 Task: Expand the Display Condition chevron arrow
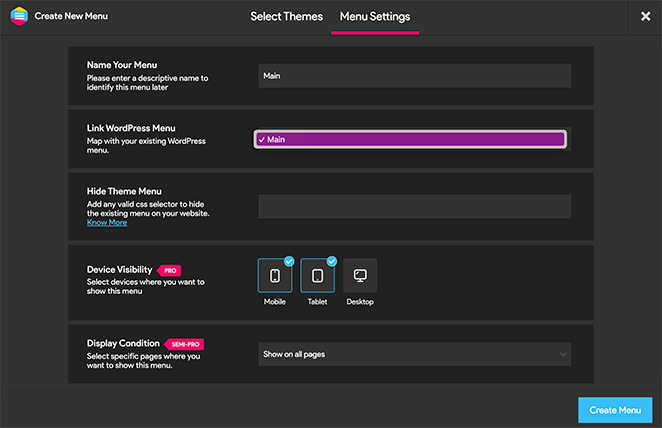pyautogui.click(x=563, y=354)
